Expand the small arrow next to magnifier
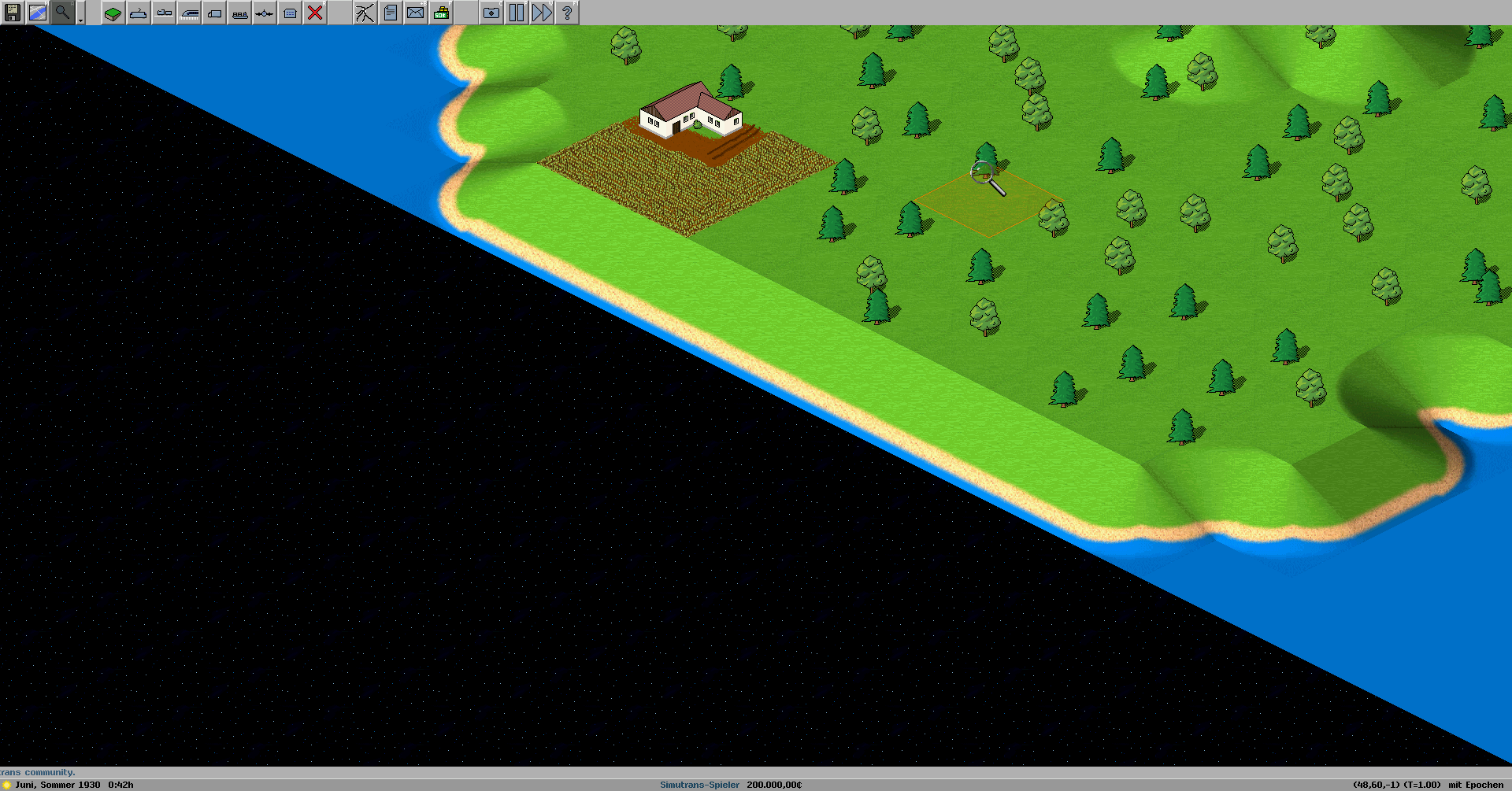Screen dimensions: 1512x791 point(81,19)
